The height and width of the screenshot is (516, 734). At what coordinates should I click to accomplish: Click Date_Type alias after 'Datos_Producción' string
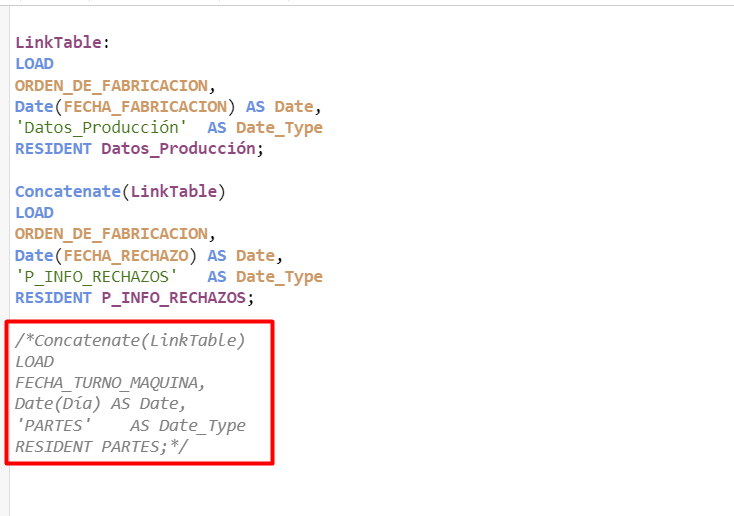tap(279, 128)
